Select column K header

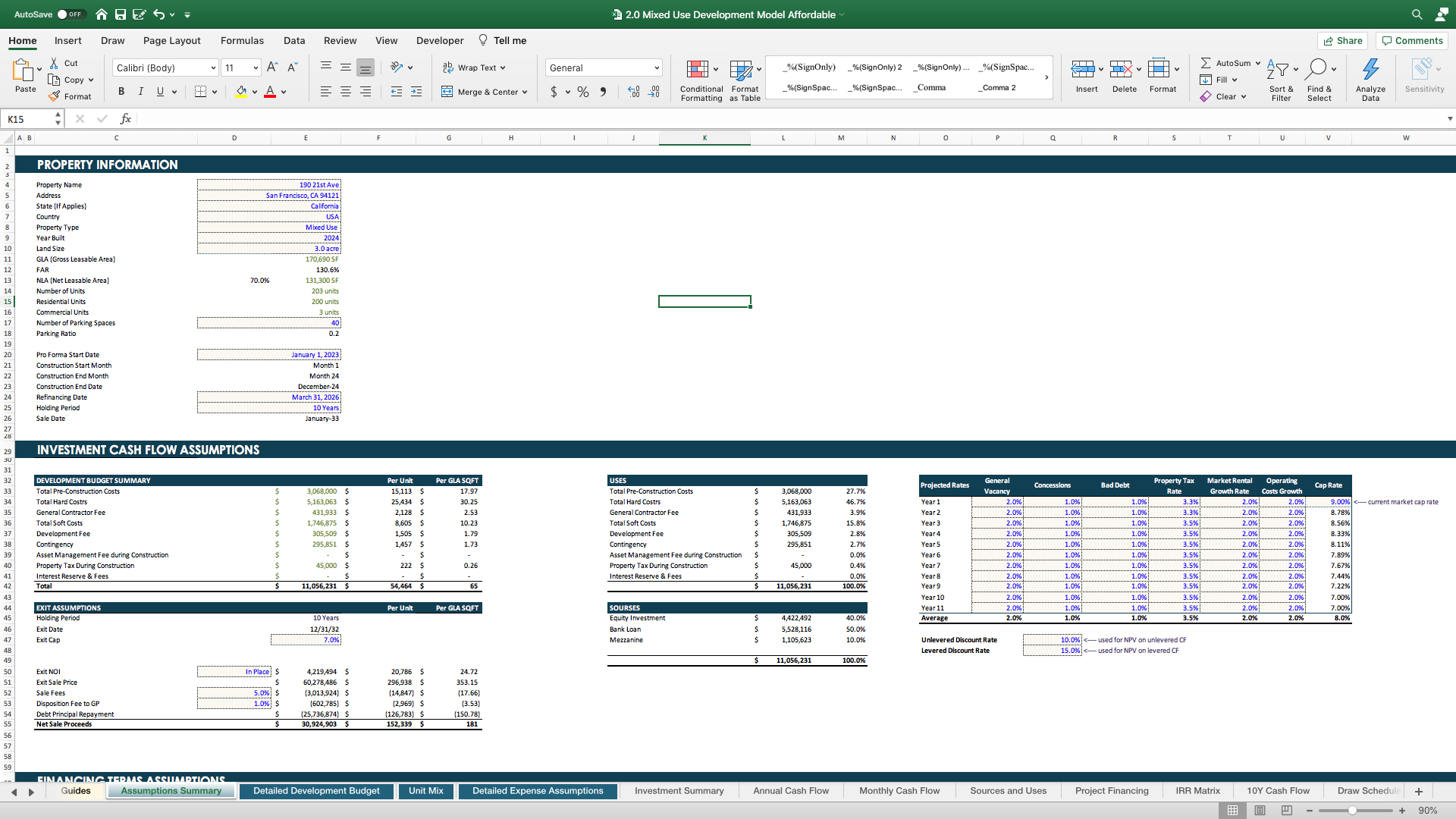point(704,138)
